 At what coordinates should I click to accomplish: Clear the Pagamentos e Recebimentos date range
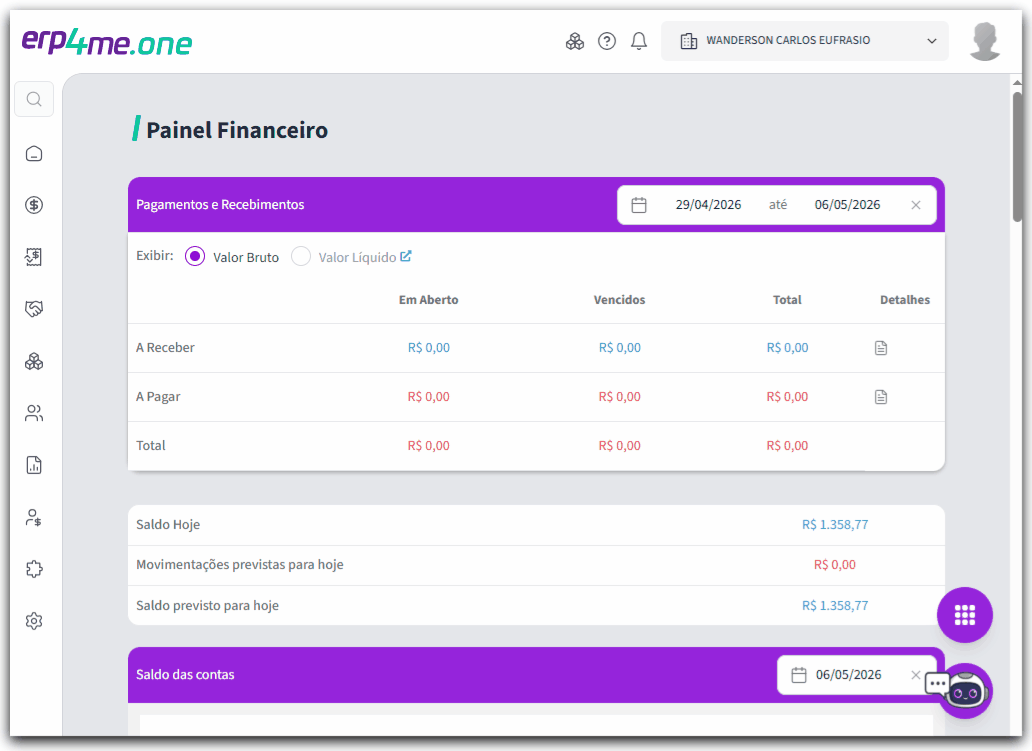click(x=916, y=205)
